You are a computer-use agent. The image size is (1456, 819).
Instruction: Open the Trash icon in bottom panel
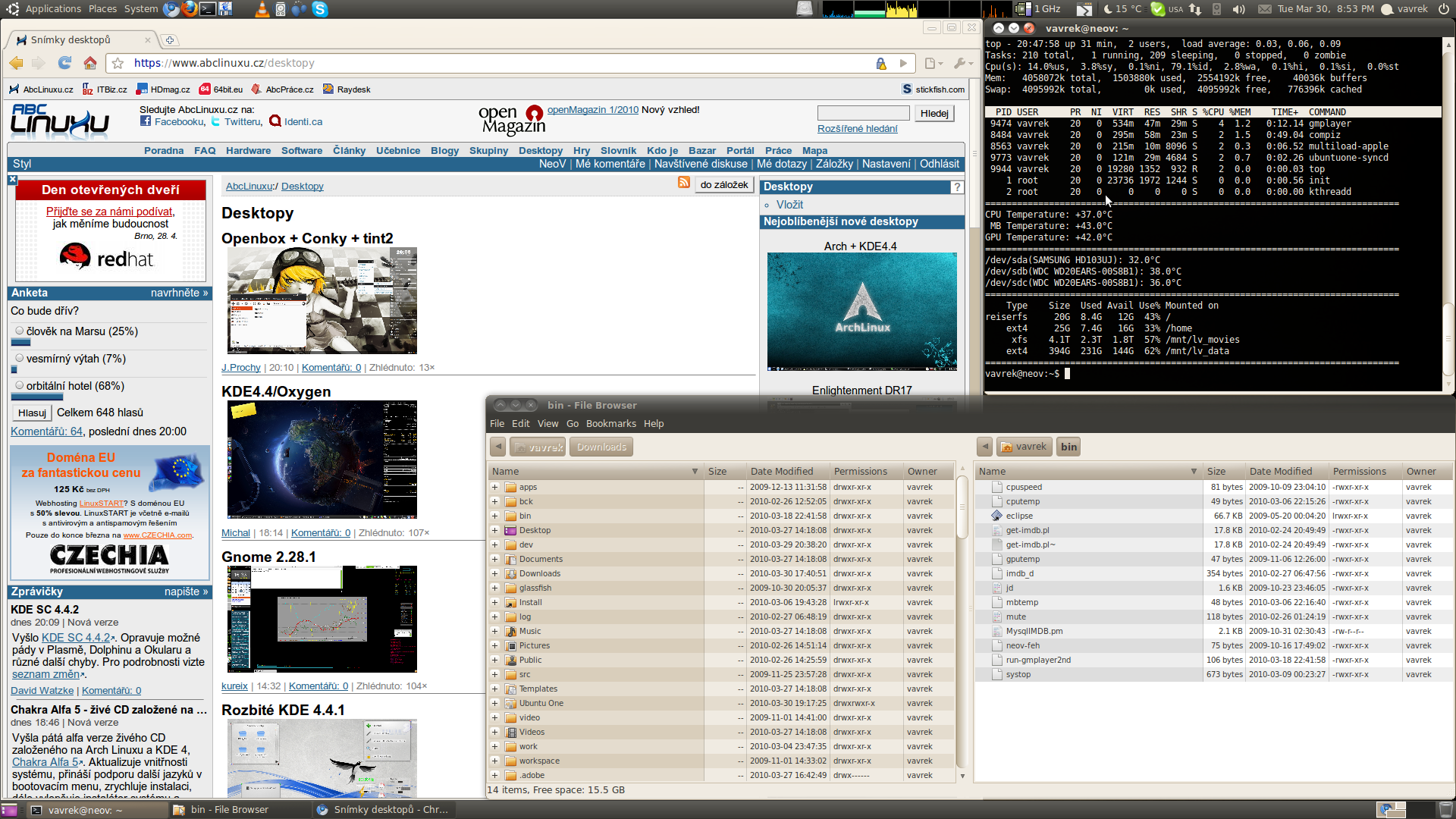click(x=1445, y=810)
